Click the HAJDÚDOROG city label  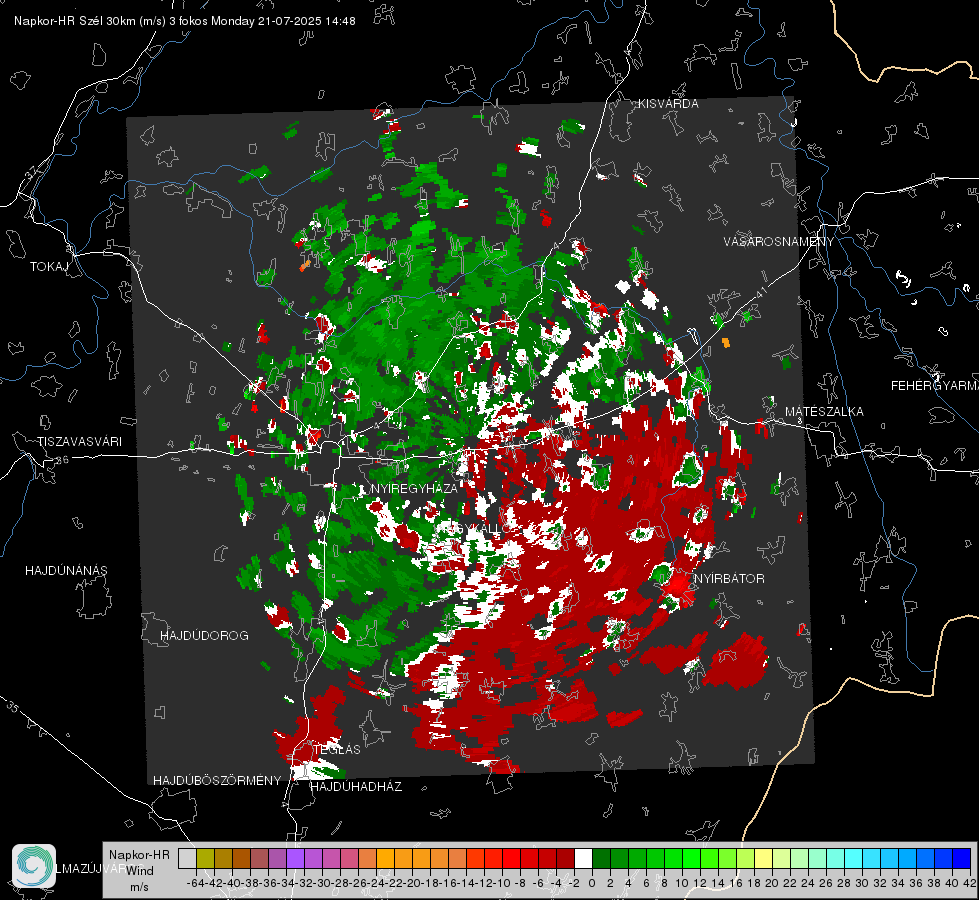pyautogui.click(x=204, y=636)
